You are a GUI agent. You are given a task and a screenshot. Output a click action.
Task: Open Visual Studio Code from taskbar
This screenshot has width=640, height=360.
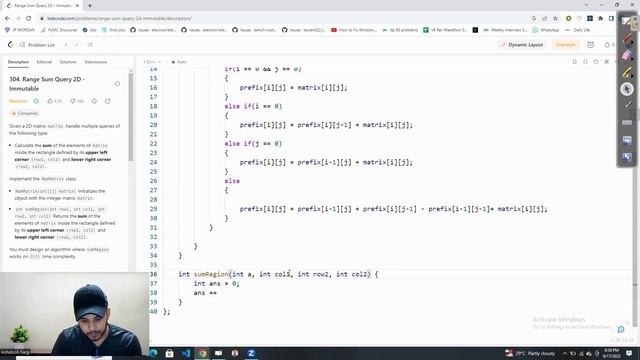tap(186, 353)
